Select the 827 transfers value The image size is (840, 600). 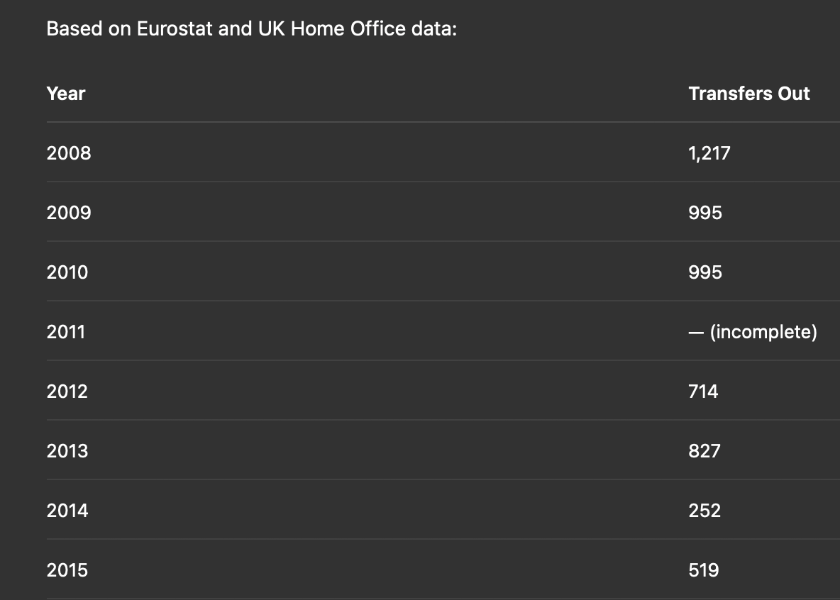pyautogui.click(x=704, y=451)
